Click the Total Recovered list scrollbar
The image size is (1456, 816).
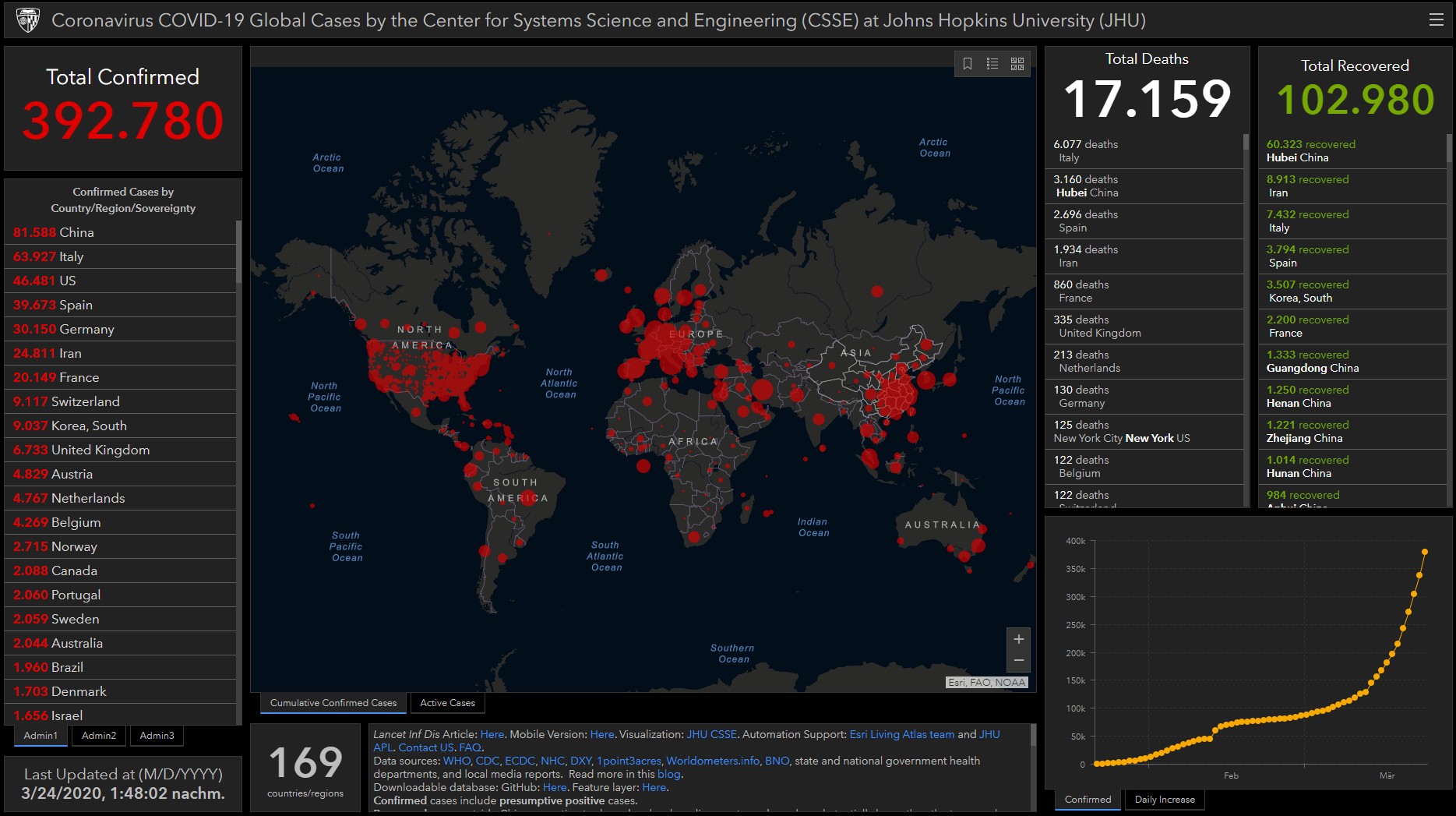pyautogui.click(x=1449, y=148)
